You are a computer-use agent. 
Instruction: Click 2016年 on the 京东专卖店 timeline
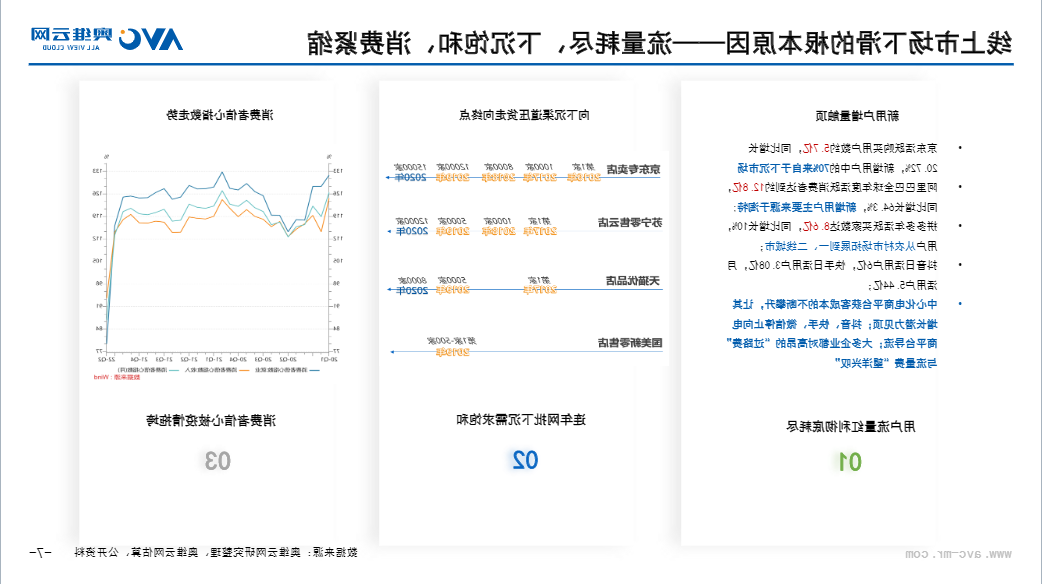coord(584,177)
